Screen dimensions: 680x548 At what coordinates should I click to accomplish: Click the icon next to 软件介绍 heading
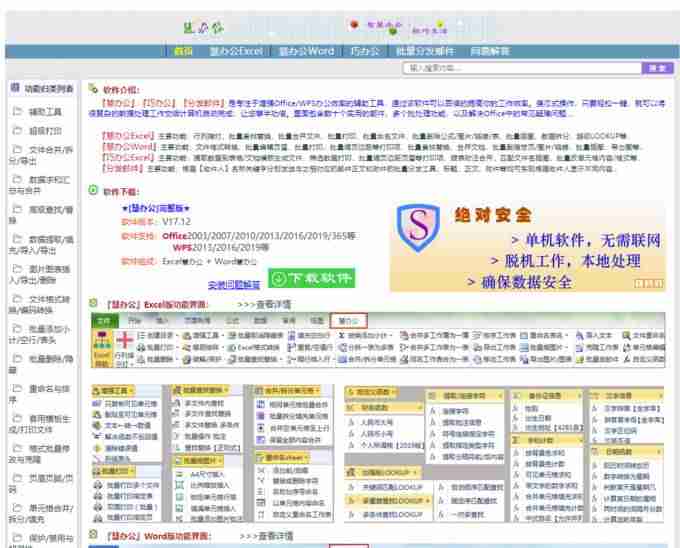(93, 88)
